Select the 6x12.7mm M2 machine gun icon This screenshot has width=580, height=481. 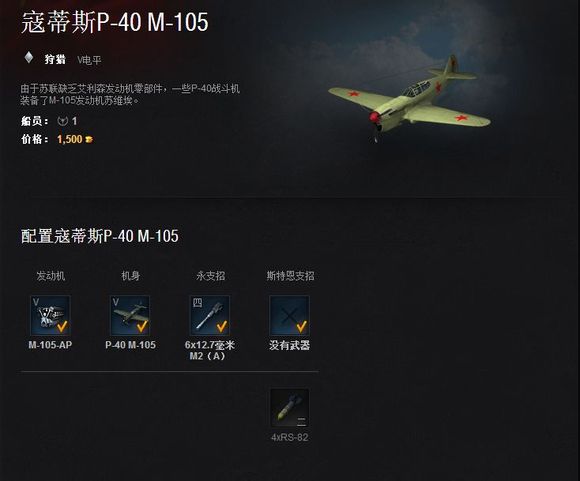[210, 315]
